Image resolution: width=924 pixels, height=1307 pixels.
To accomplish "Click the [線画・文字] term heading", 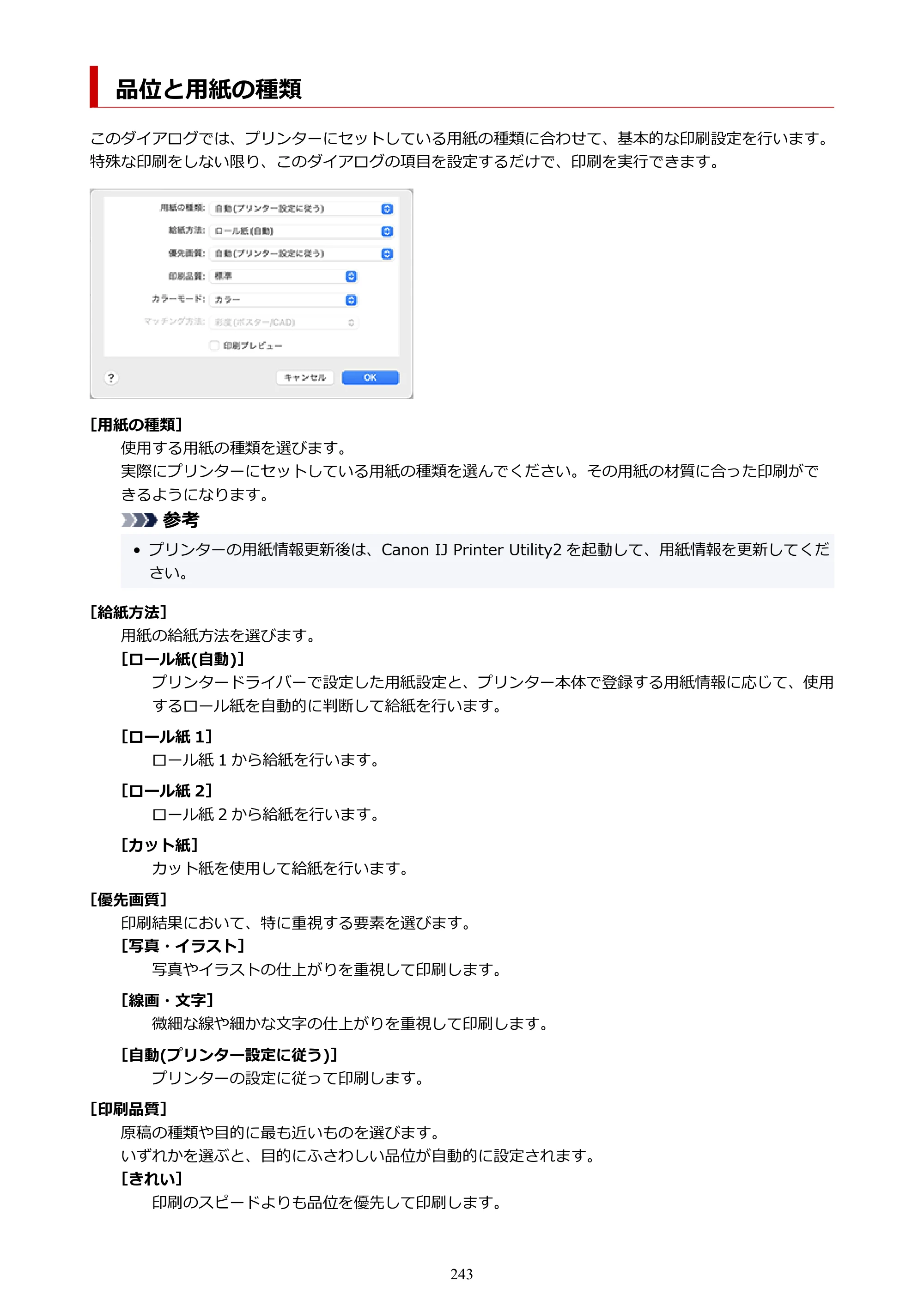I will 167,1000.
